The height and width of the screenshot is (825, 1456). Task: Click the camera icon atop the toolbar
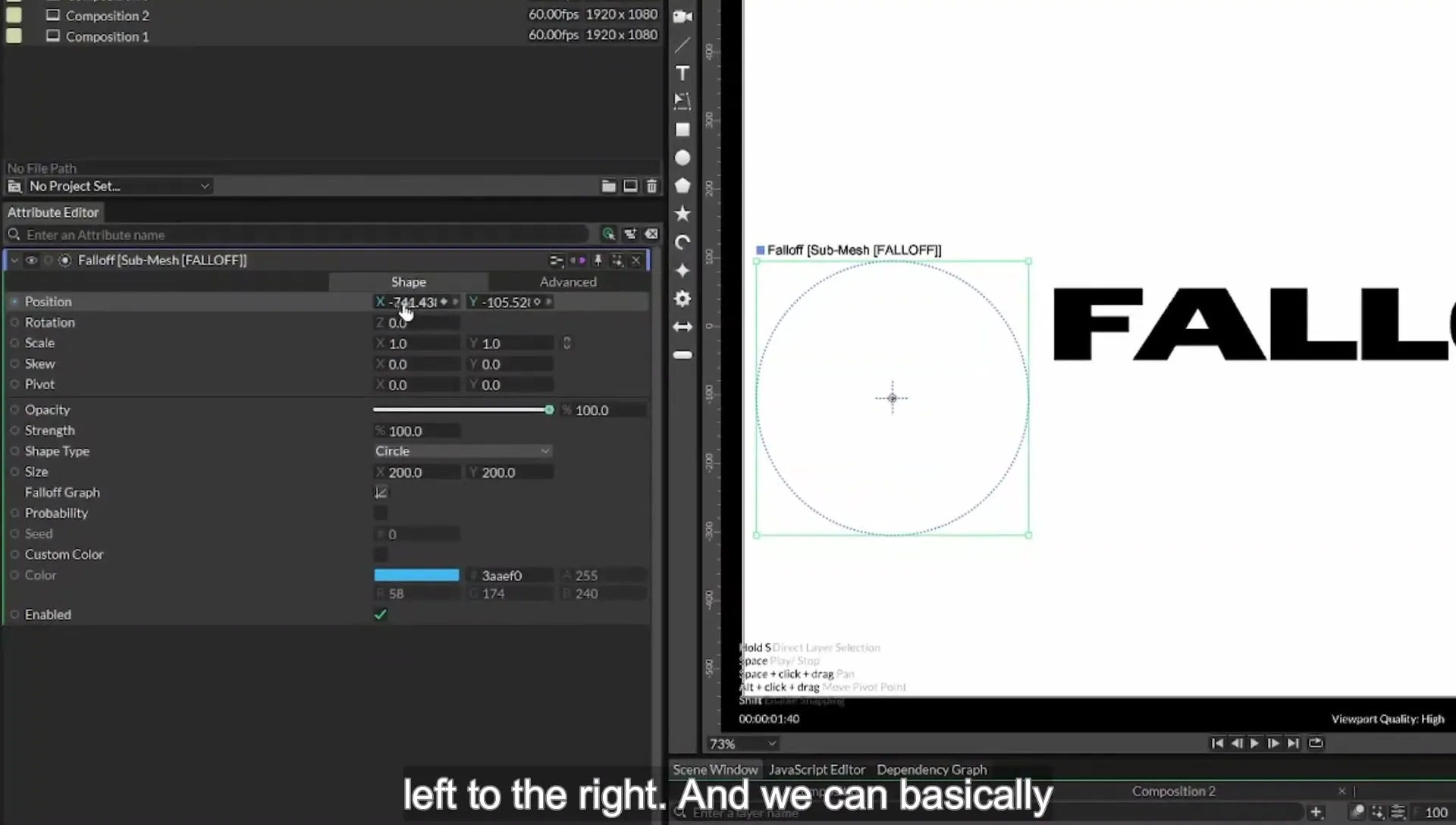click(682, 16)
